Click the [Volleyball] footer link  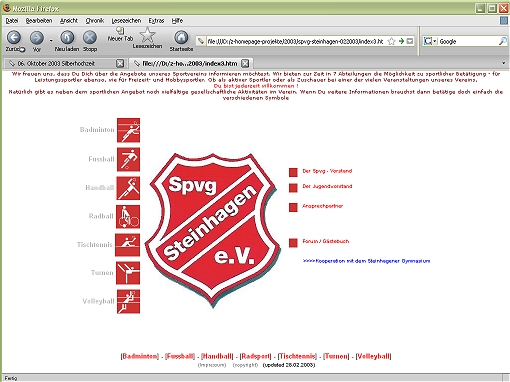tap(373, 356)
